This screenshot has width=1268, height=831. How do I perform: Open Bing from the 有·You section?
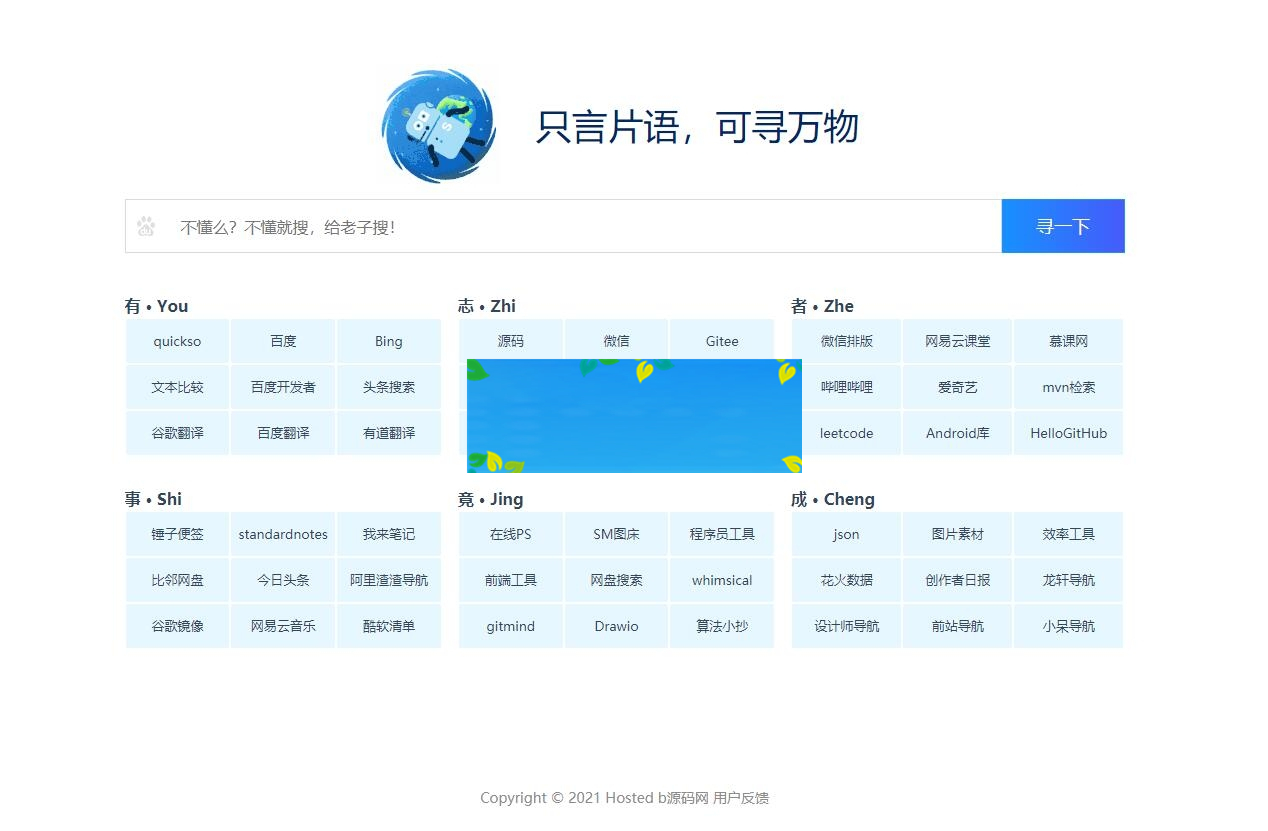click(388, 341)
